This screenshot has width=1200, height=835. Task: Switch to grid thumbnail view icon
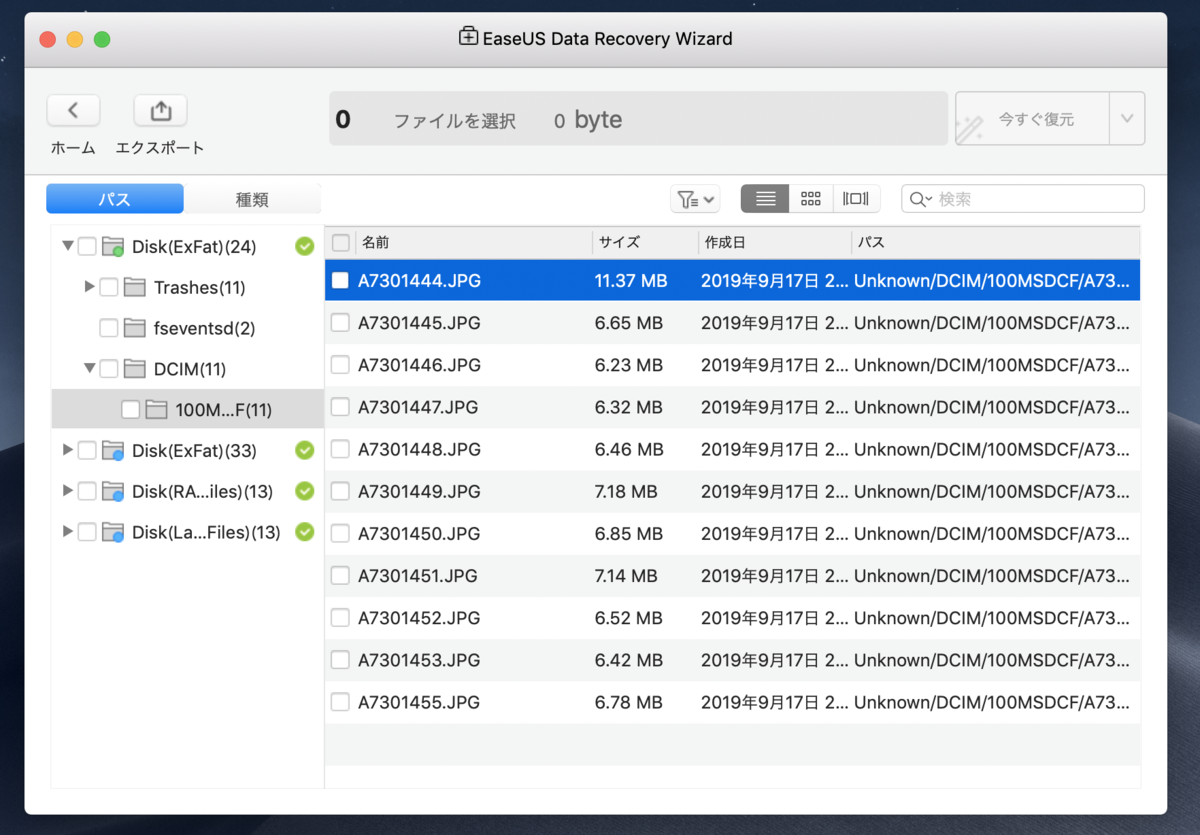click(x=811, y=199)
